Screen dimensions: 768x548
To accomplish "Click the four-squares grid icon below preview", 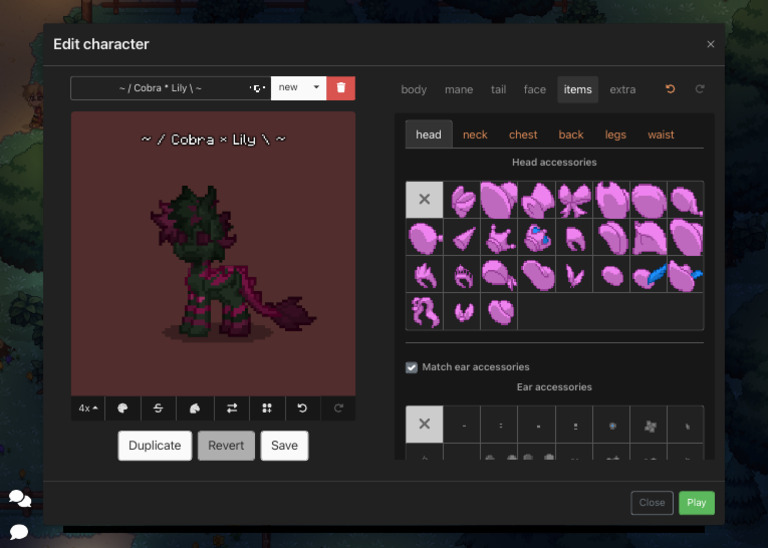I will [x=267, y=408].
